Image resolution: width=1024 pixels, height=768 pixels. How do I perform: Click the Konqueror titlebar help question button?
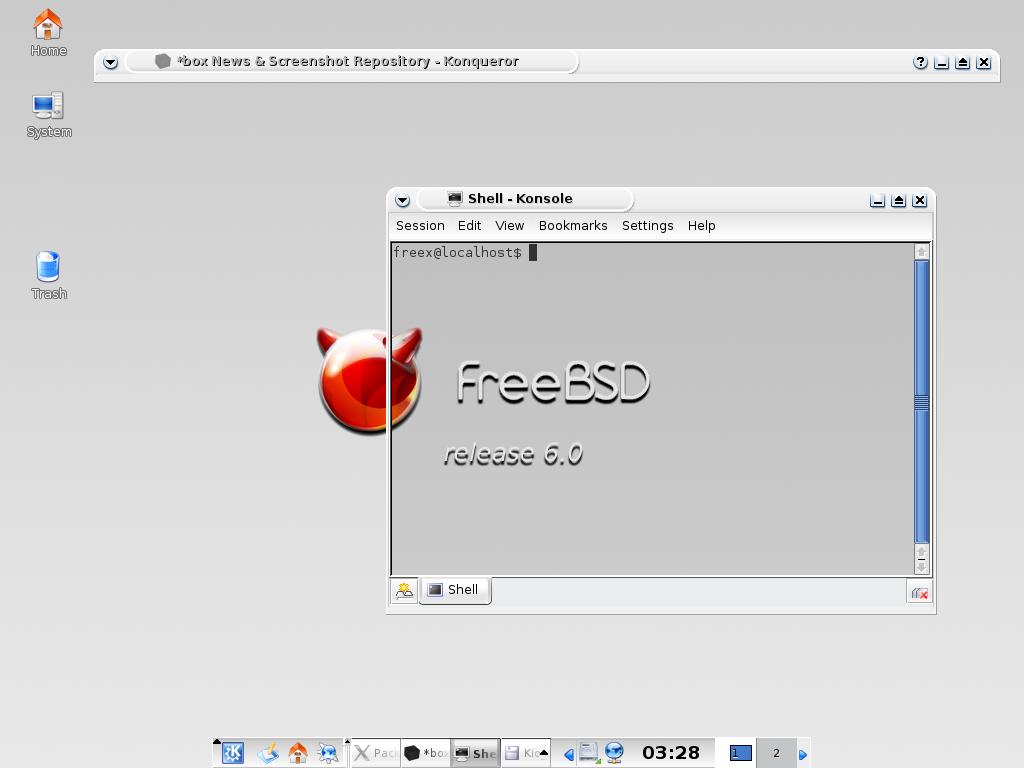coord(920,63)
